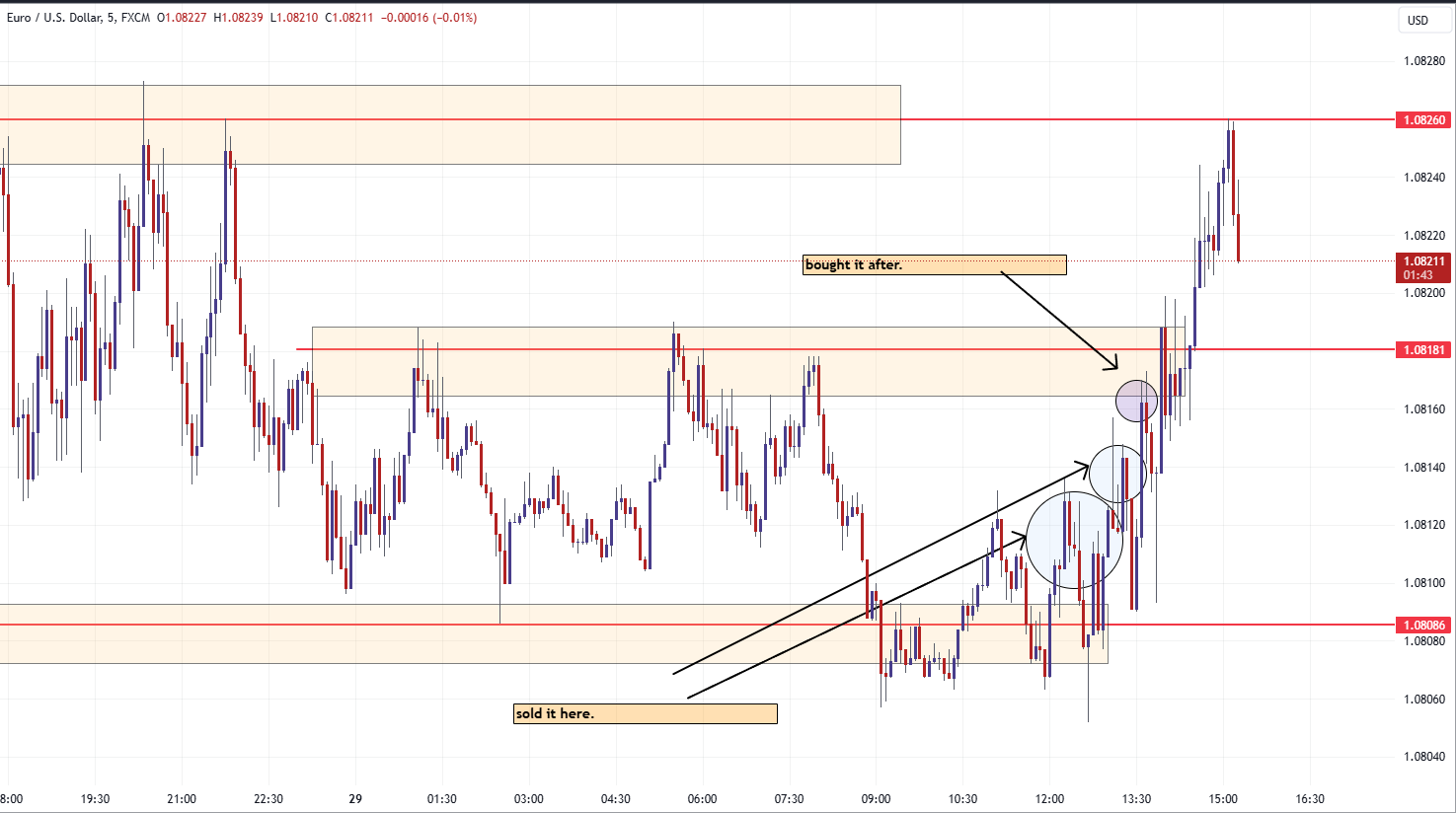The image size is (1456, 813).
Task: Click the current price 1.08211 countdown label
Action: tap(1422, 267)
